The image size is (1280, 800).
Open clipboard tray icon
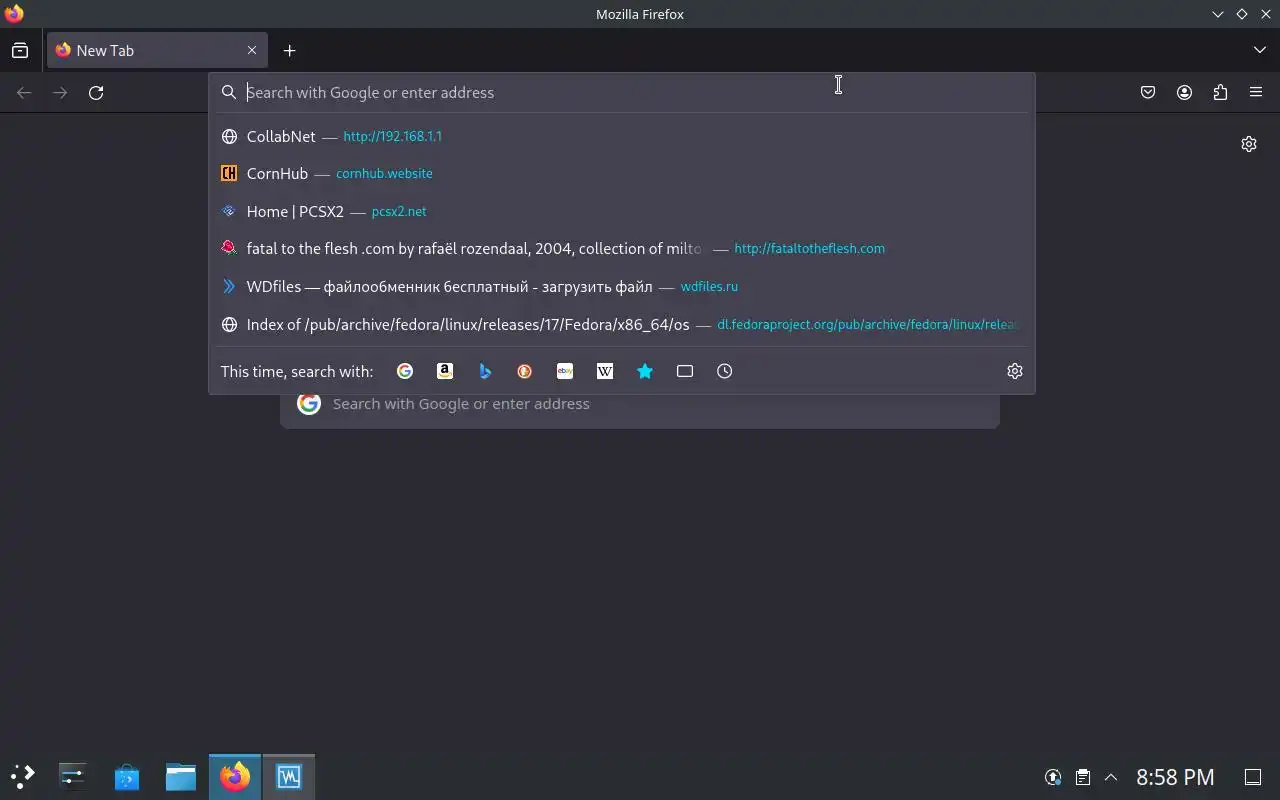[1082, 777]
